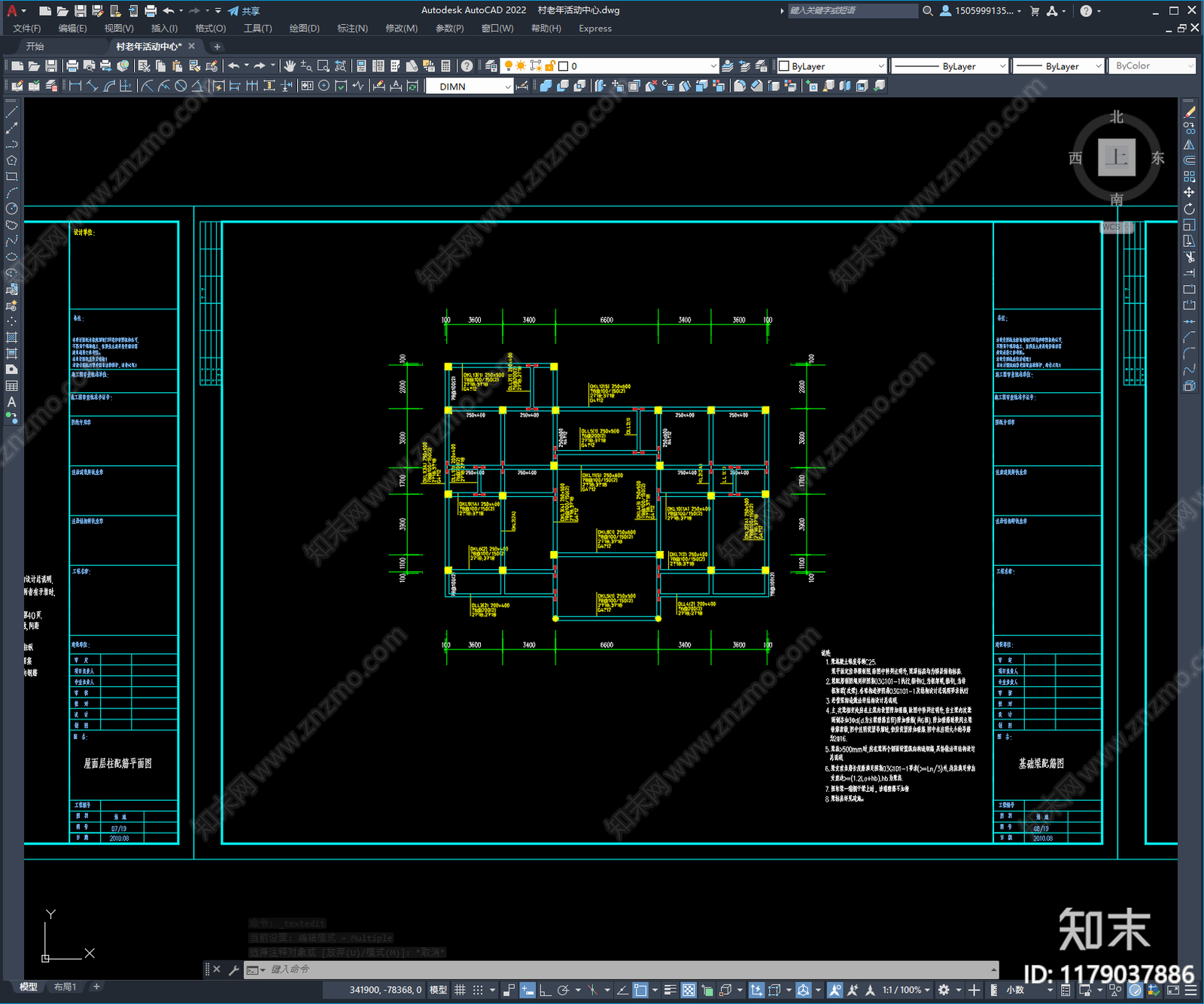Expand the linetype ByLayer dropdown
The image size is (1204, 1004).
pyautogui.click(x=950, y=66)
